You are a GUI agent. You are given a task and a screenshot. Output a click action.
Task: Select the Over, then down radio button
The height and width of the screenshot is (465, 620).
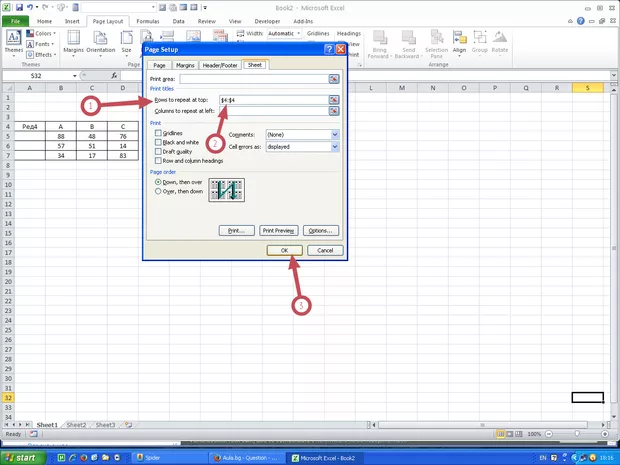coord(158,190)
